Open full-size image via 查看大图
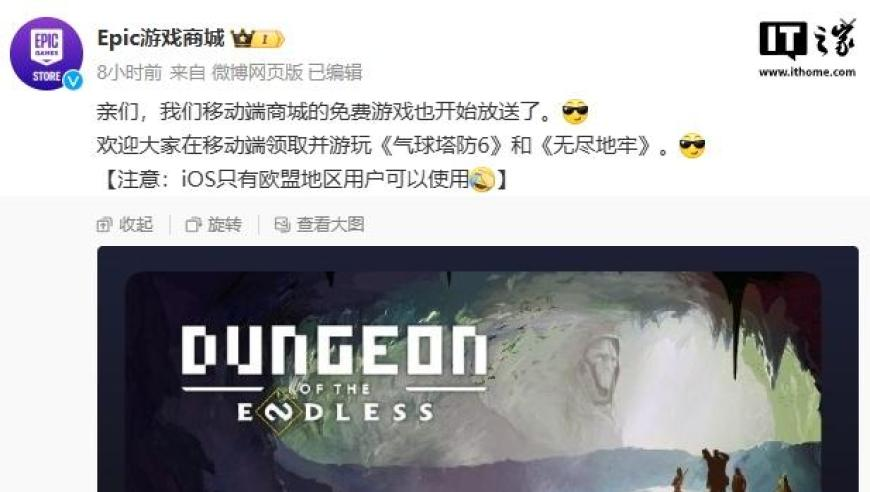This screenshot has height=492, width=870. 320,225
